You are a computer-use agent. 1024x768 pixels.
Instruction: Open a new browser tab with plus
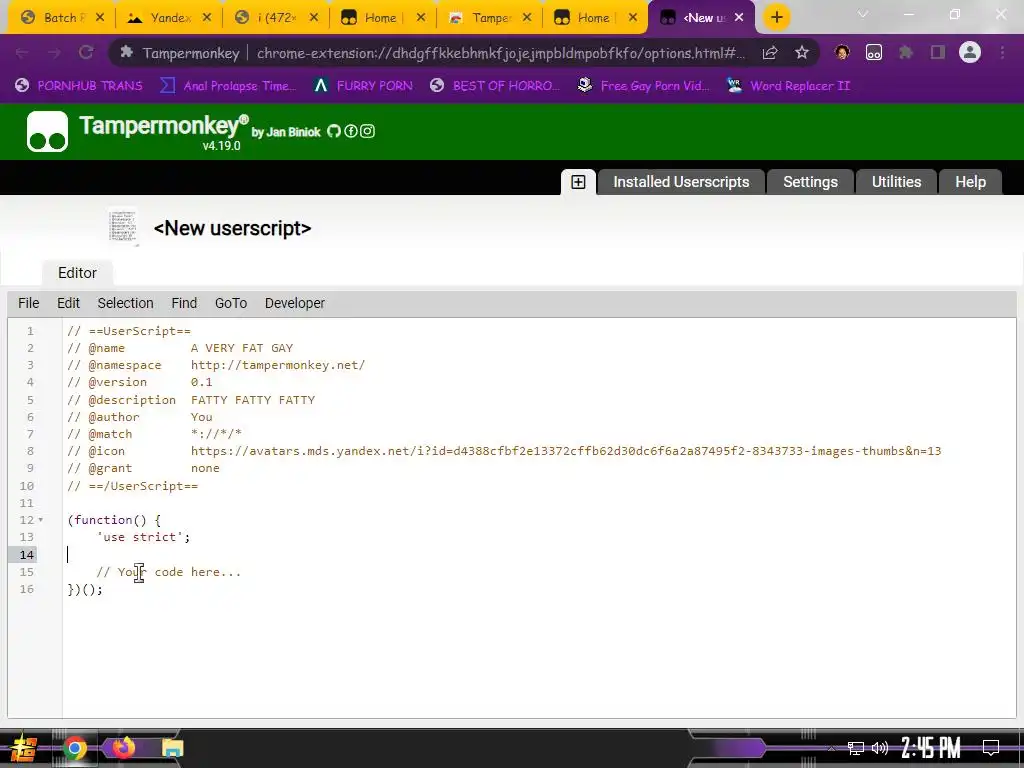tap(776, 18)
